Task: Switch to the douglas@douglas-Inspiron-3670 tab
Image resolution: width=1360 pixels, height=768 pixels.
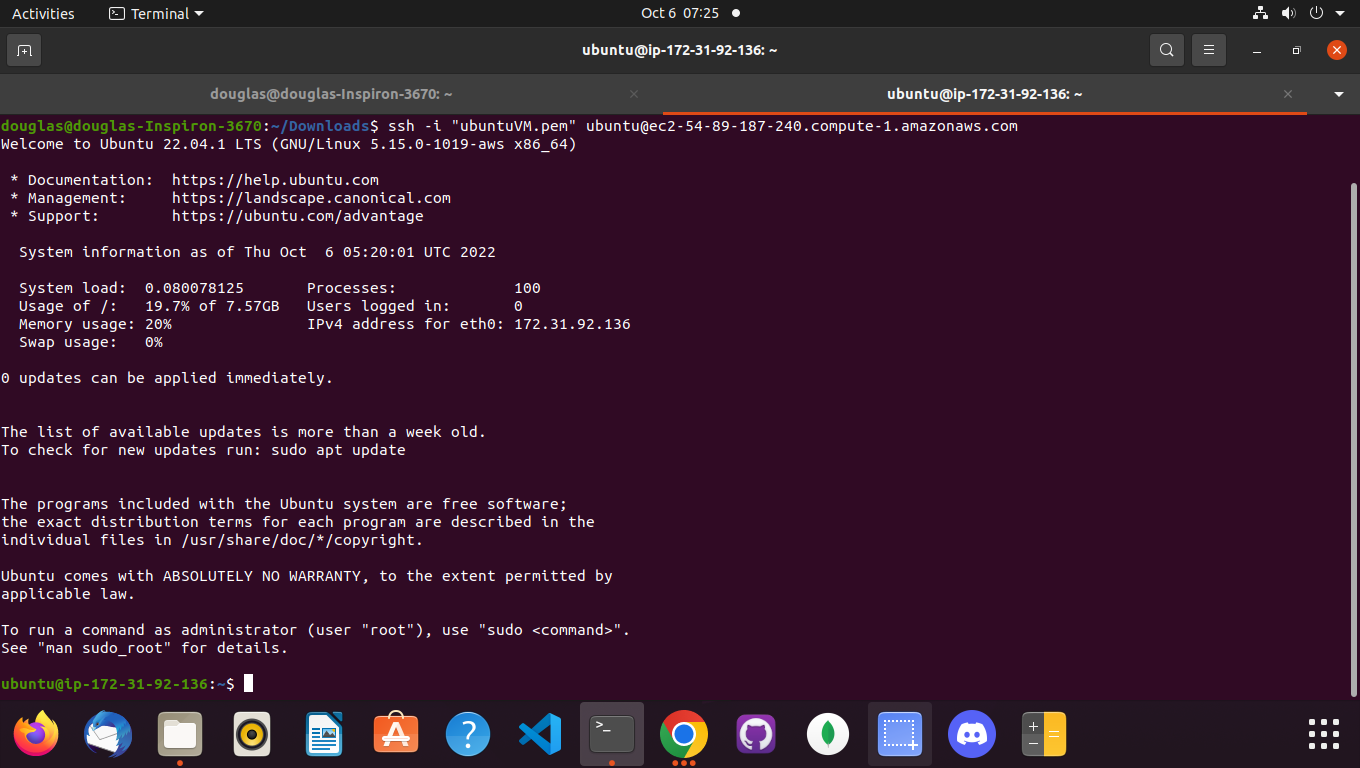Action: click(330, 93)
